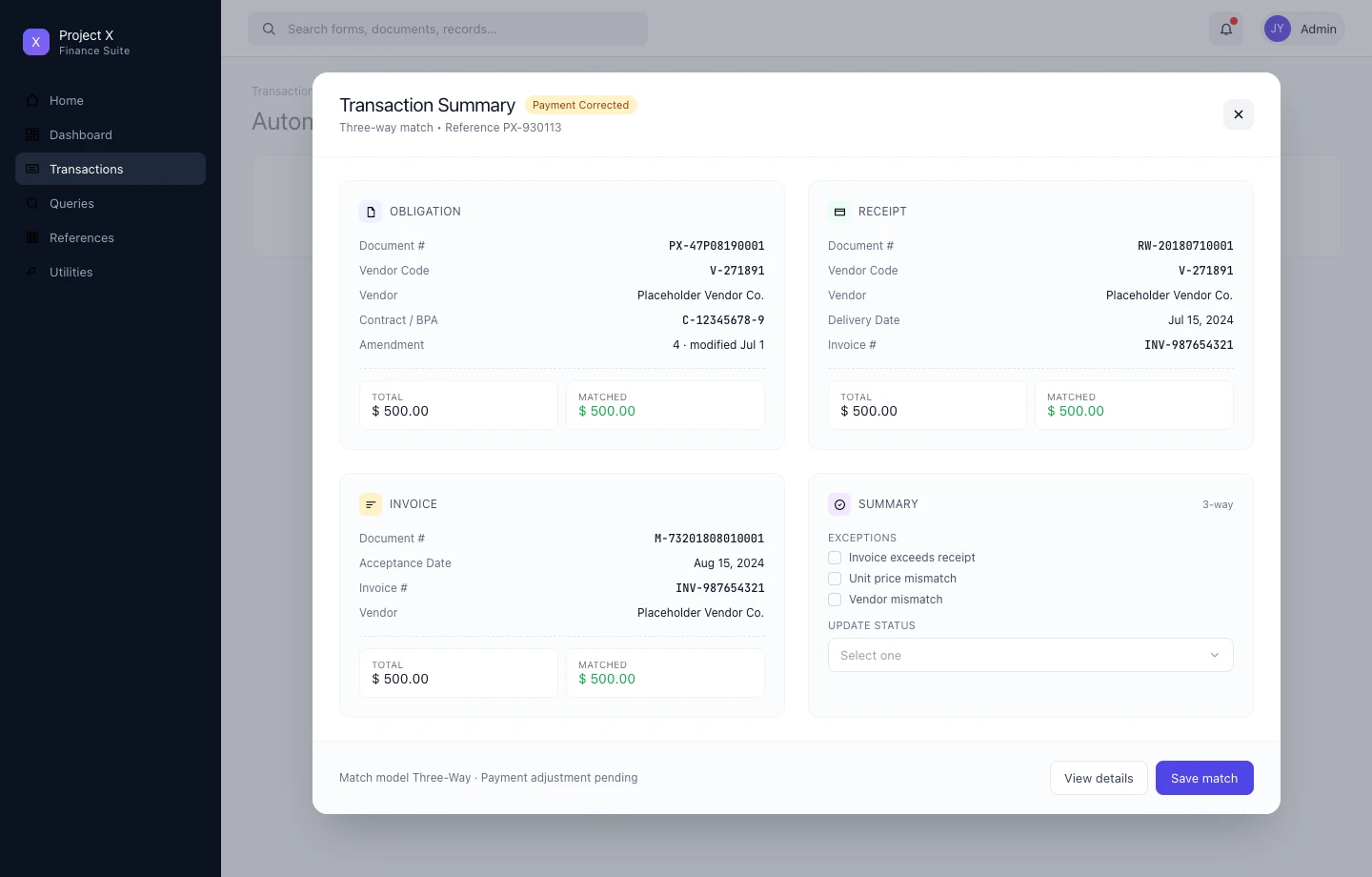Click the Receipt total $ 500.00 amount
Image resolution: width=1372 pixels, height=877 pixels.
[x=869, y=411]
